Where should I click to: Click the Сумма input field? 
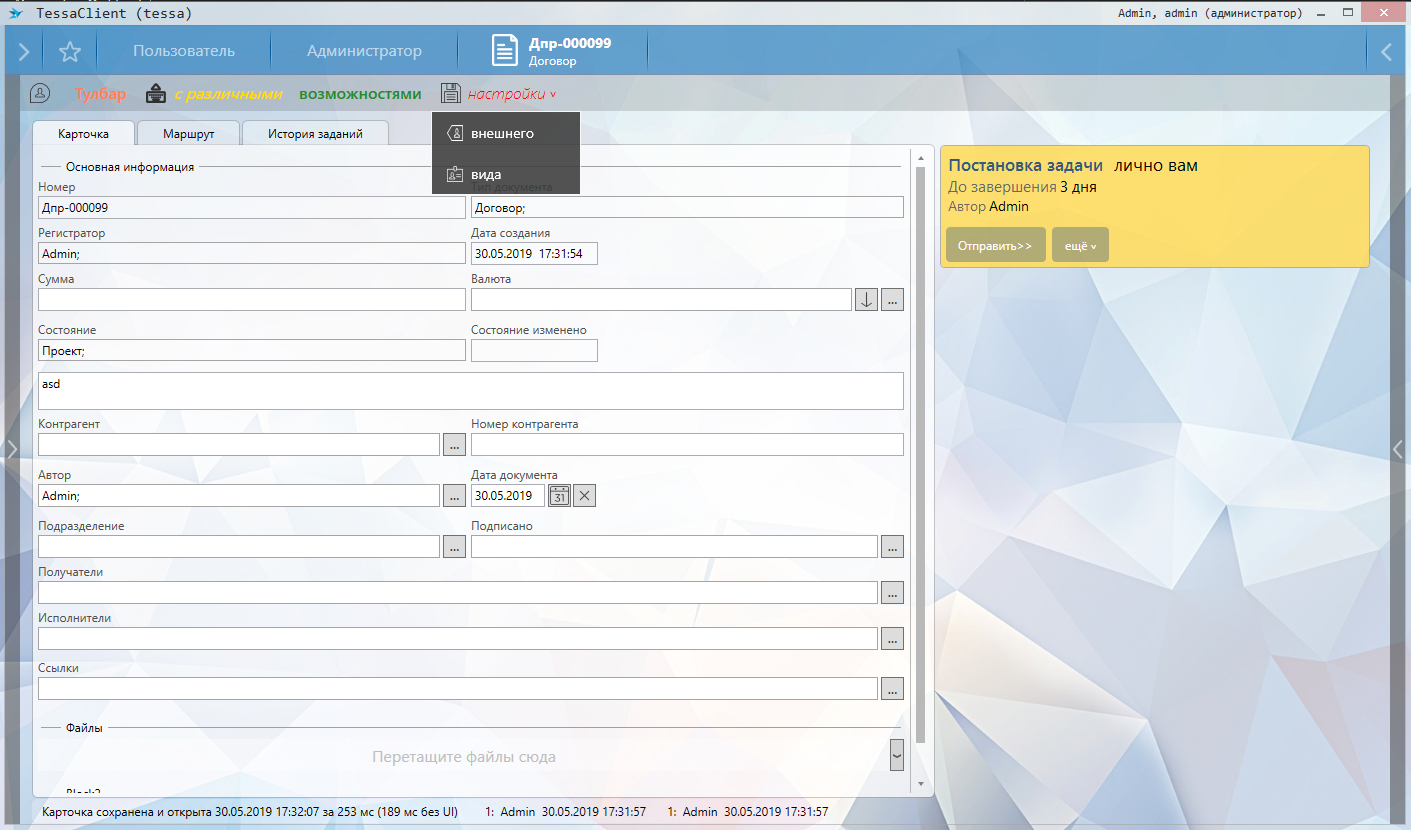click(x=251, y=299)
